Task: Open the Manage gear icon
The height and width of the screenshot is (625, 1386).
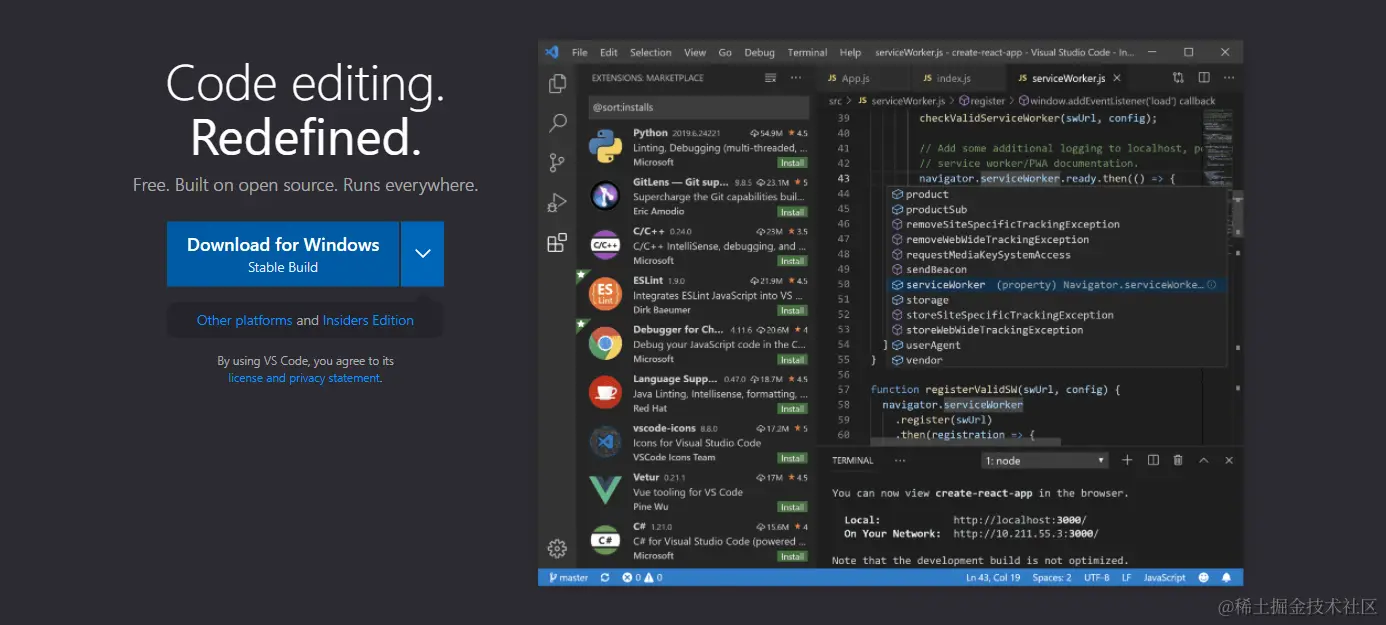Action: tap(557, 548)
